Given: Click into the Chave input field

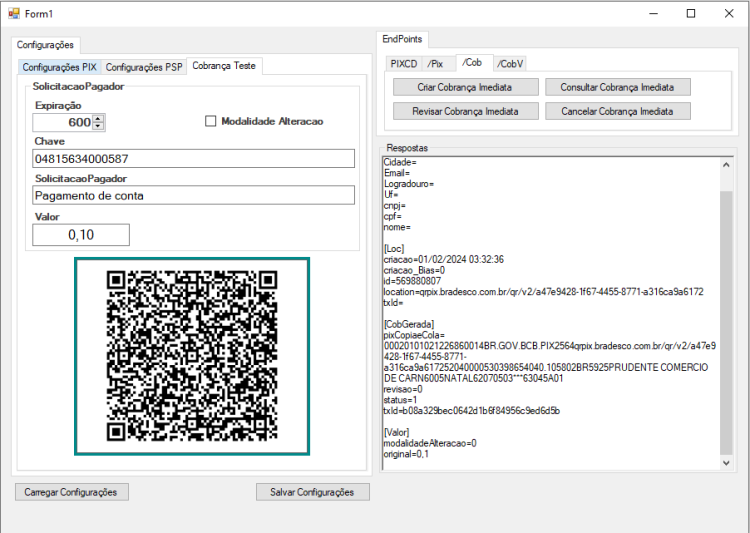Looking at the screenshot, I should pos(194,158).
